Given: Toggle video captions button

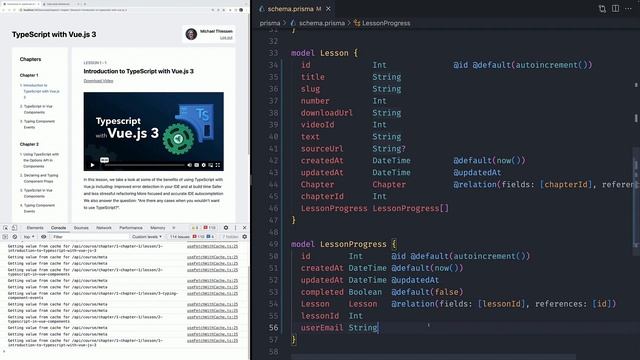Looking at the screenshot, I should (x=196, y=165).
